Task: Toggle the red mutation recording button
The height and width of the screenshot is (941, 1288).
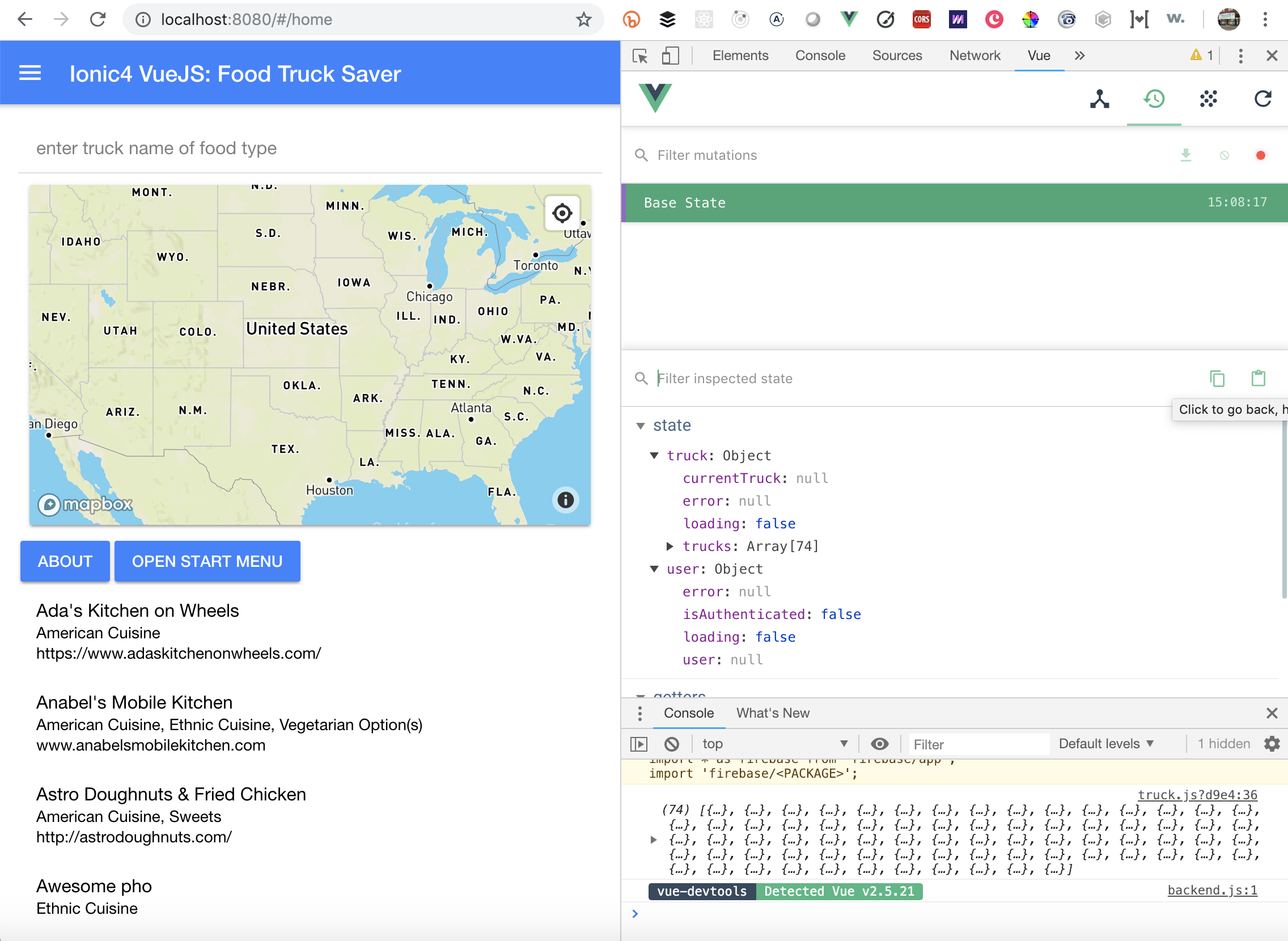Action: pyautogui.click(x=1260, y=155)
